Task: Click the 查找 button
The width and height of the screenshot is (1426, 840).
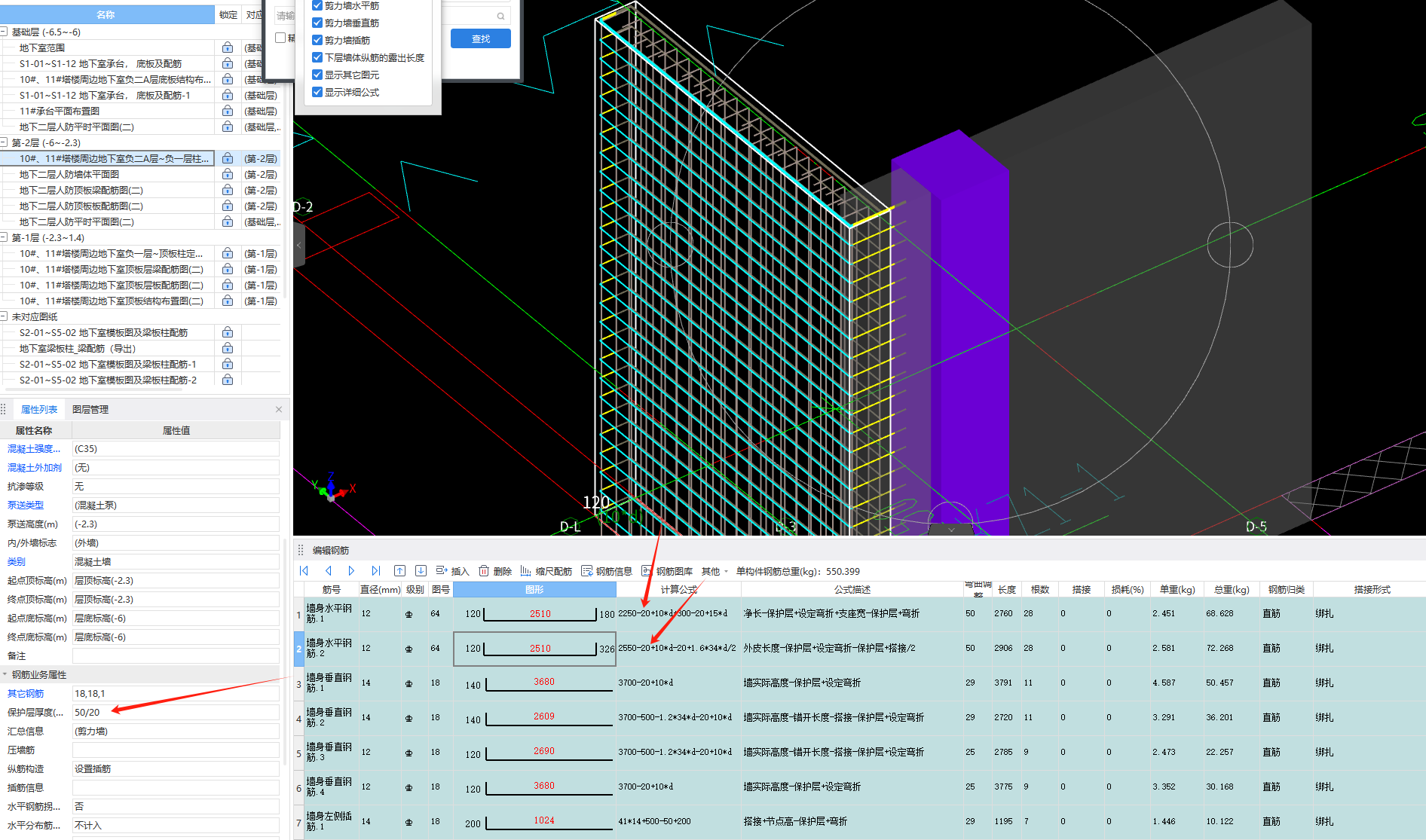Action: click(x=481, y=38)
